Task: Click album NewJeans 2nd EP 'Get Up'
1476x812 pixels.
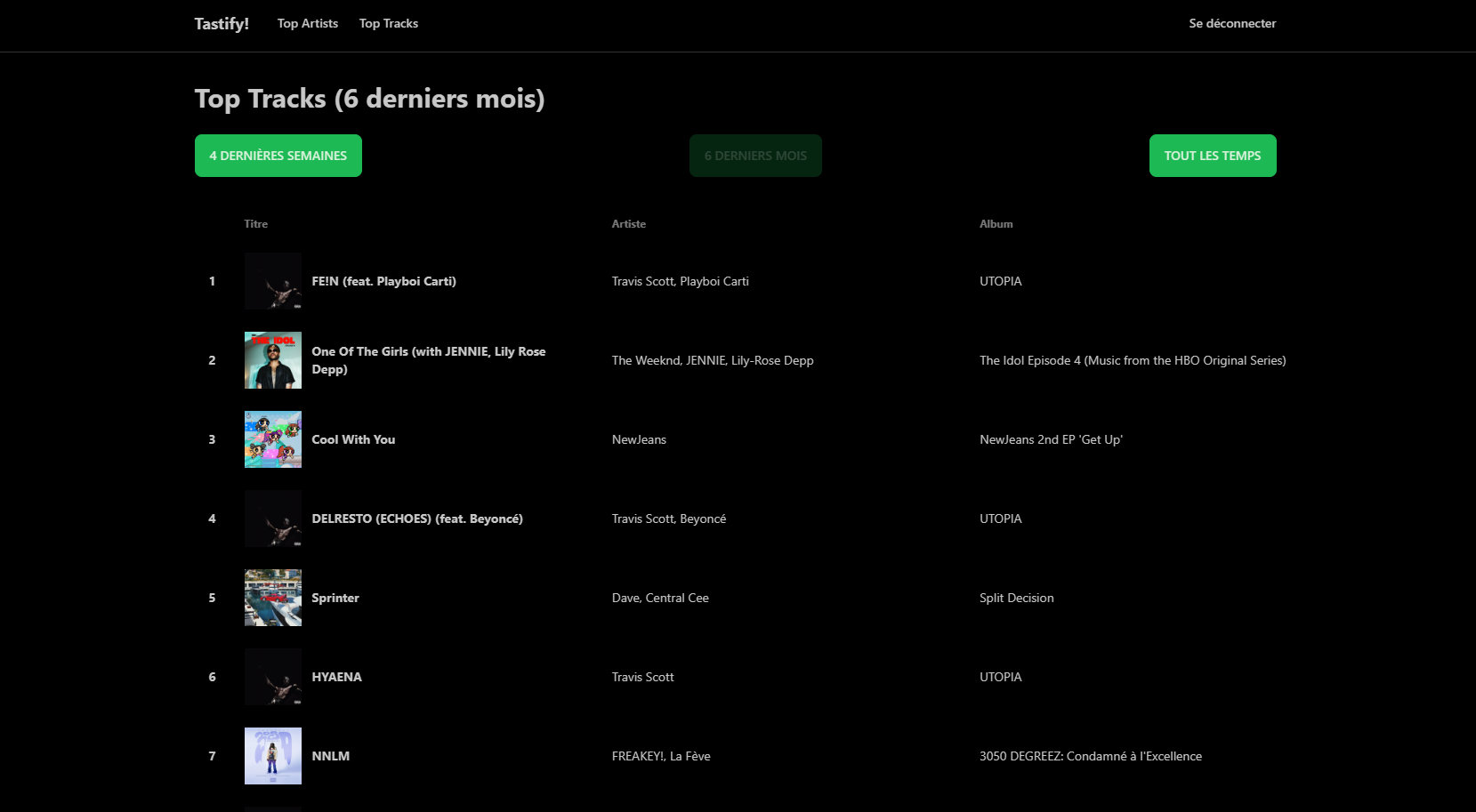Action: pyautogui.click(x=1051, y=439)
